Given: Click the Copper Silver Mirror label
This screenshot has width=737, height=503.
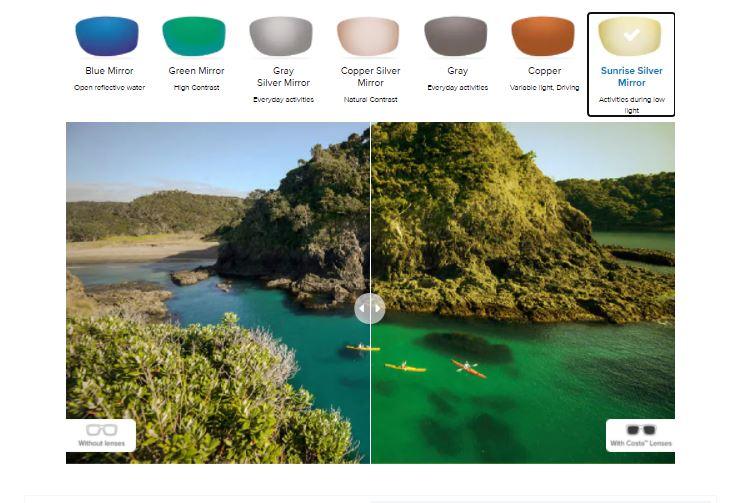Looking at the screenshot, I should pyautogui.click(x=370, y=77).
